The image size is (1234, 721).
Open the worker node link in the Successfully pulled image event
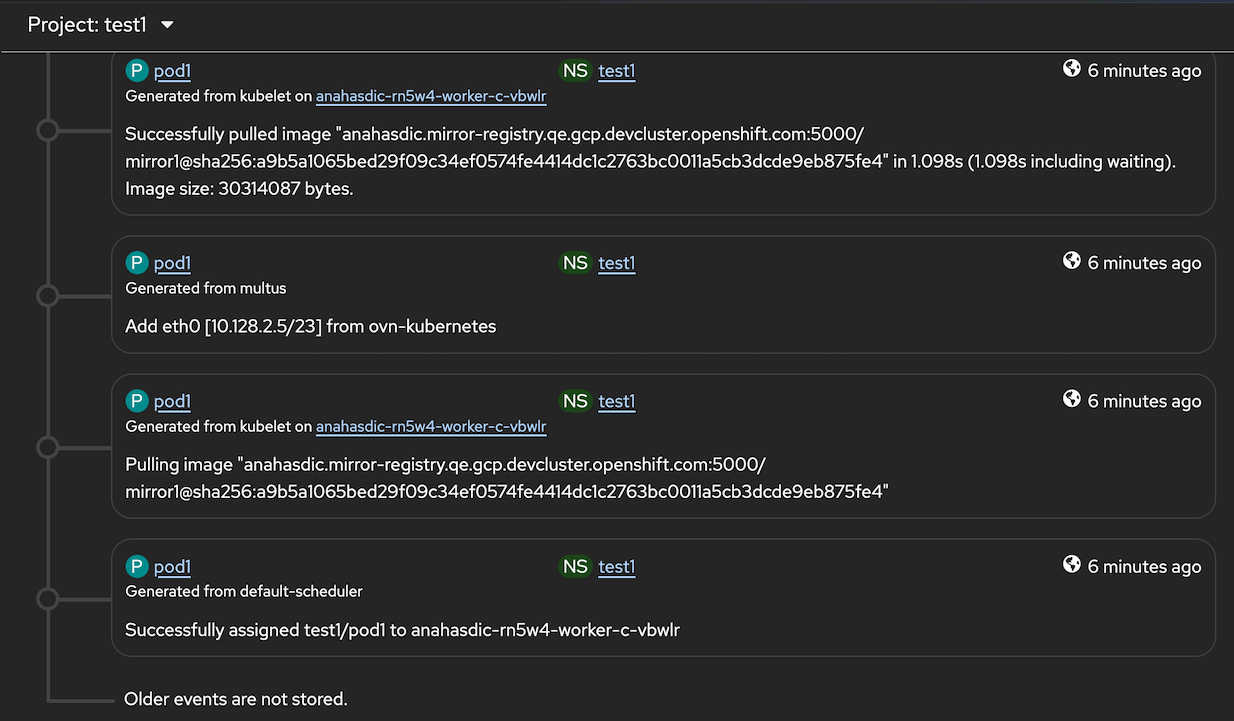(x=431, y=97)
